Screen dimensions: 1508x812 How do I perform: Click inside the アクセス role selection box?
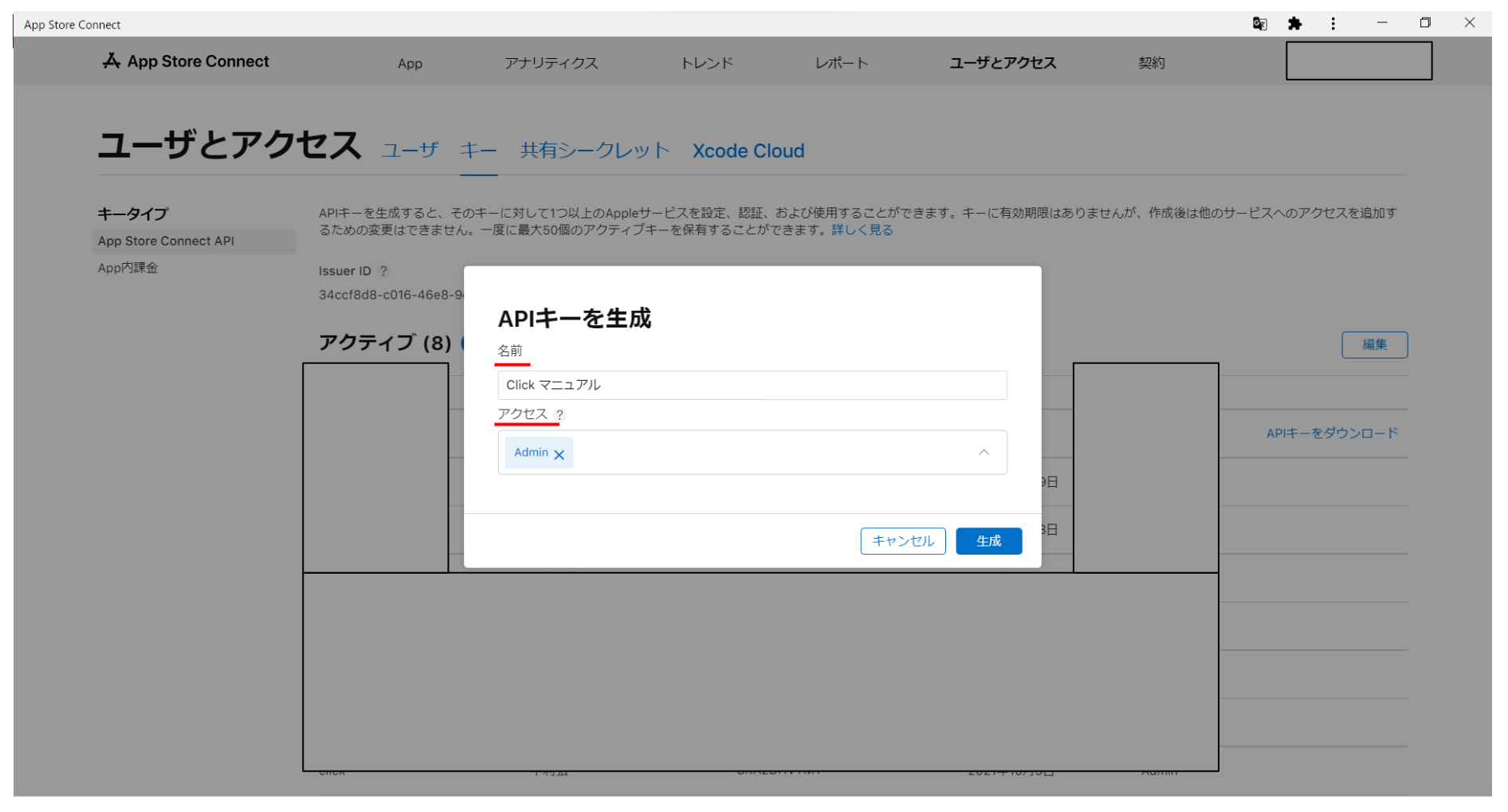click(765, 453)
